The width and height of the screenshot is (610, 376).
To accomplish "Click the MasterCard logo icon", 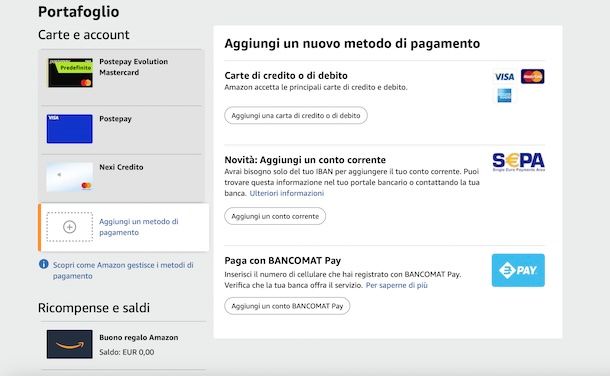I will click(x=533, y=77).
